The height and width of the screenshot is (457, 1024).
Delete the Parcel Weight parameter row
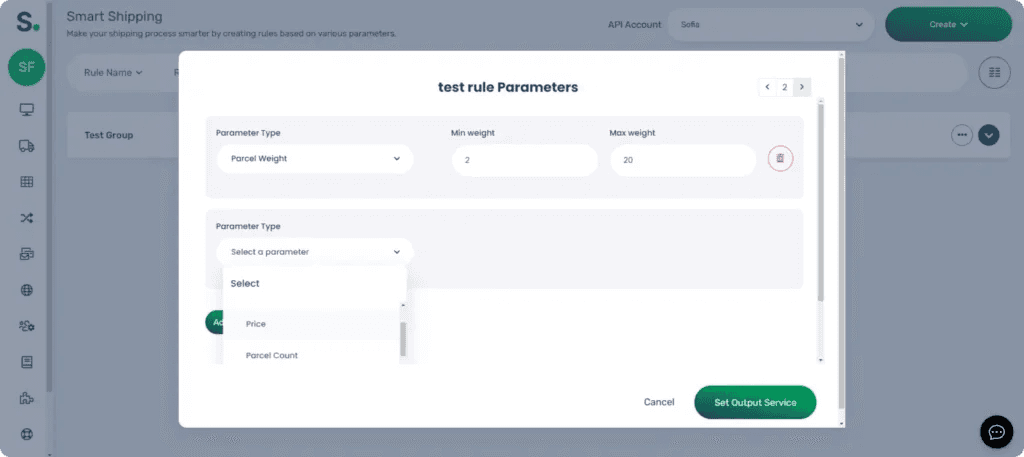780,159
